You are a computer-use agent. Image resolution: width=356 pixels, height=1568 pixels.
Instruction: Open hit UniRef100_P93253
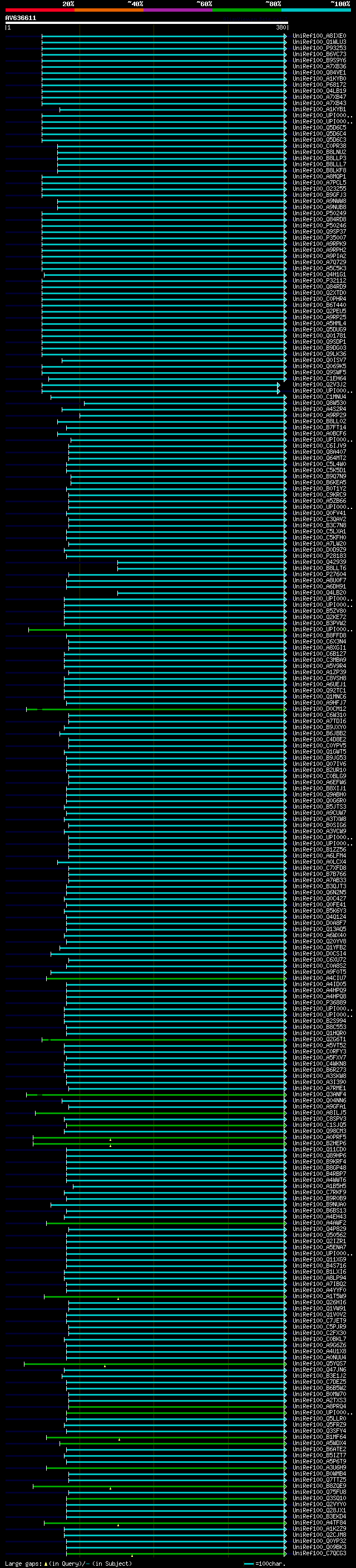tap(319, 48)
